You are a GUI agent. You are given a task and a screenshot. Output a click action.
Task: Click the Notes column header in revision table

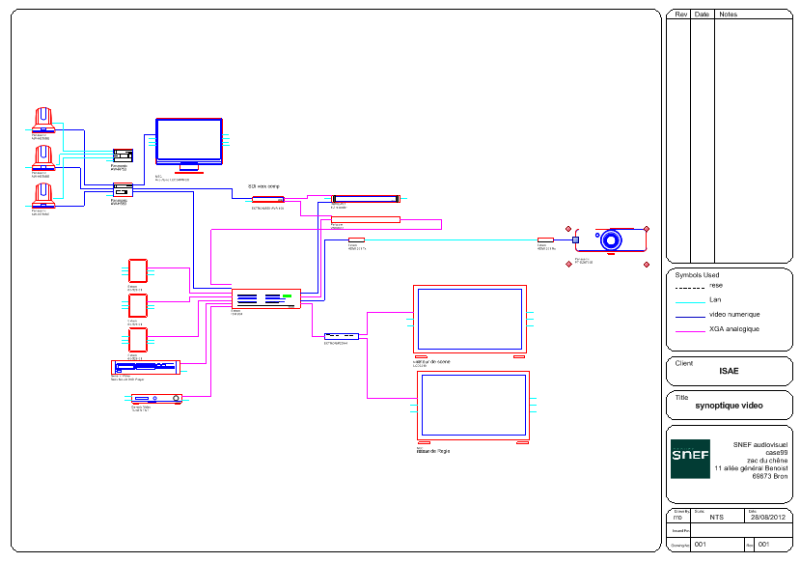pos(729,15)
